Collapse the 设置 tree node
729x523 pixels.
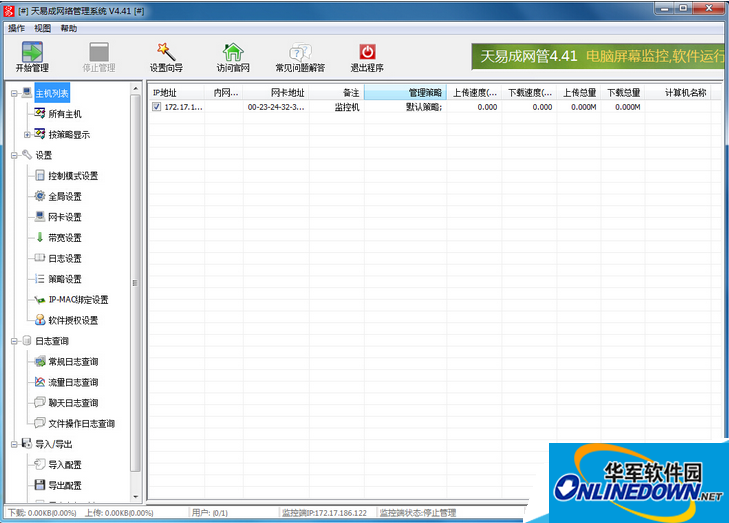(14, 155)
